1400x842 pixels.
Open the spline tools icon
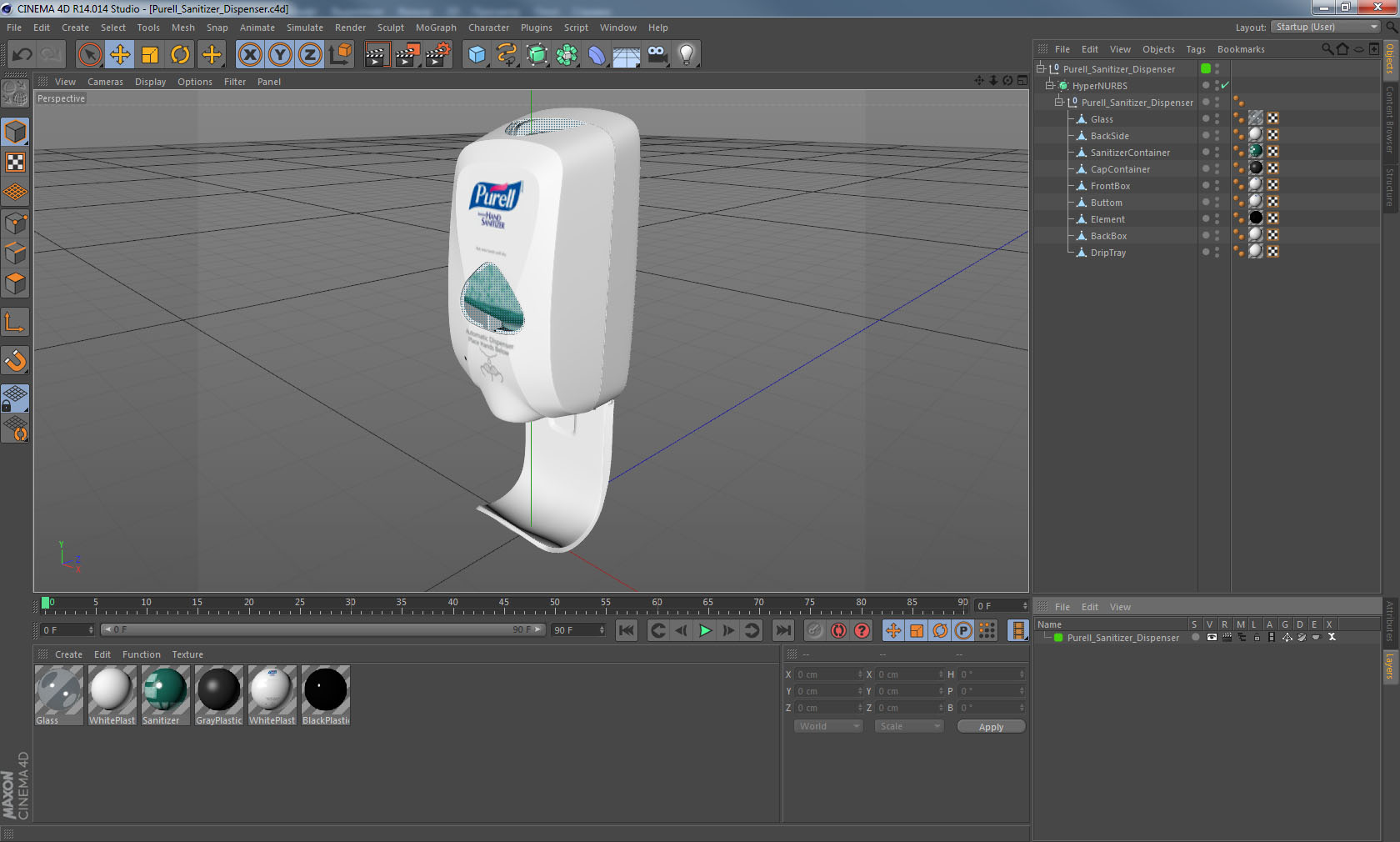point(507,55)
